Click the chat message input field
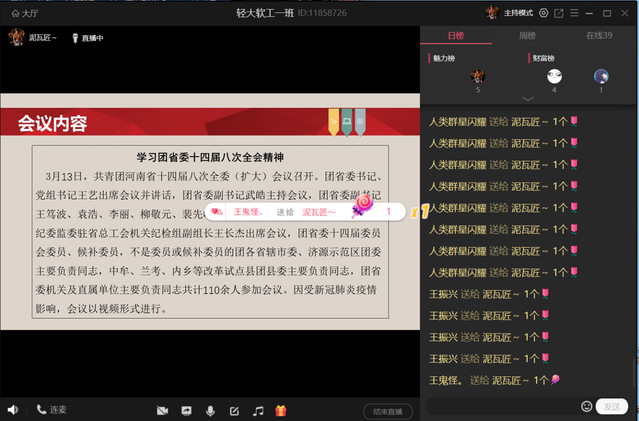639x421 pixels. pyautogui.click(x=500, y=406)
